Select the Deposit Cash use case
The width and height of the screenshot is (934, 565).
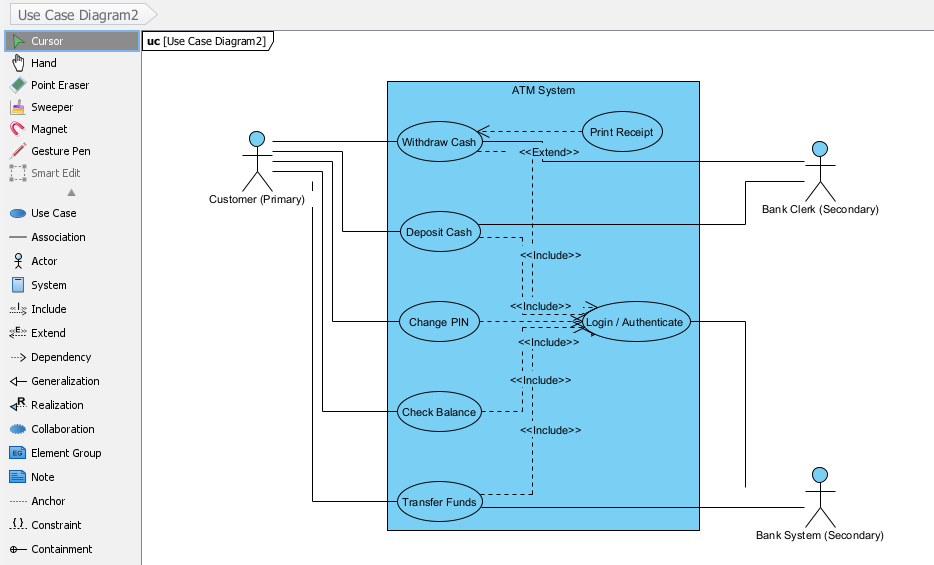click(x=439, y=232)
